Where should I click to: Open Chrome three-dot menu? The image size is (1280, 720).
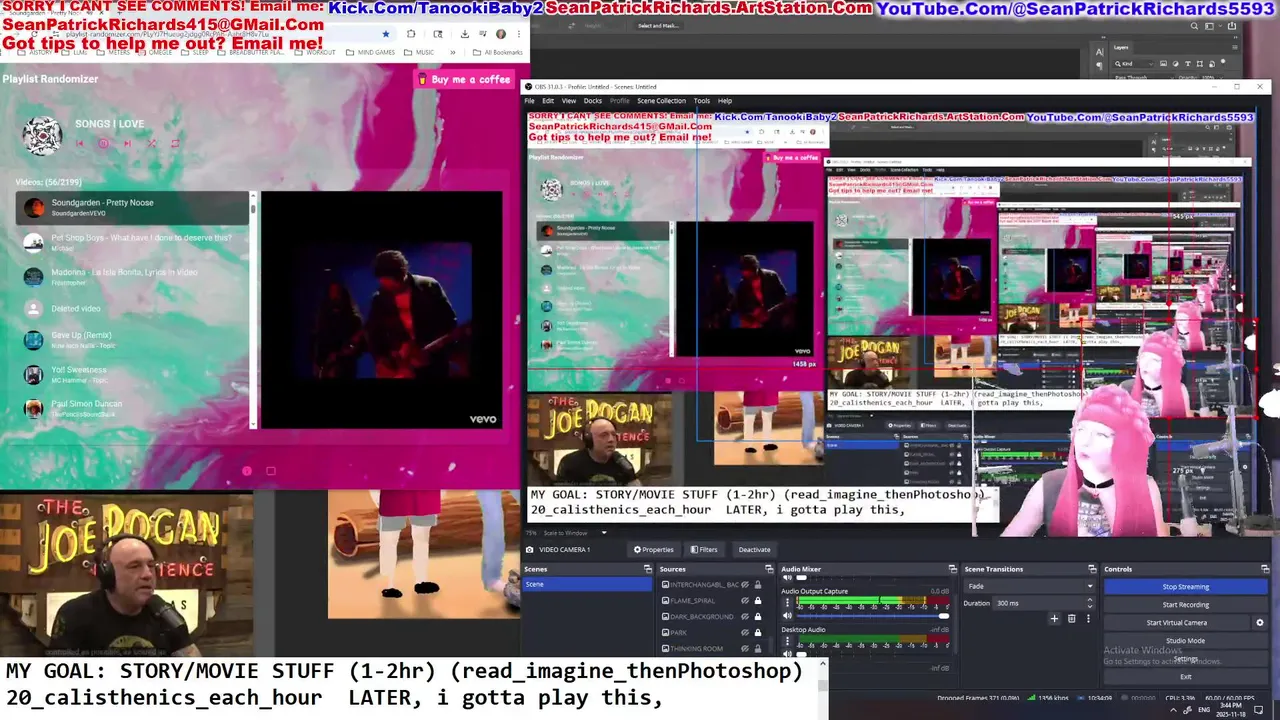[x=518, y=34]
